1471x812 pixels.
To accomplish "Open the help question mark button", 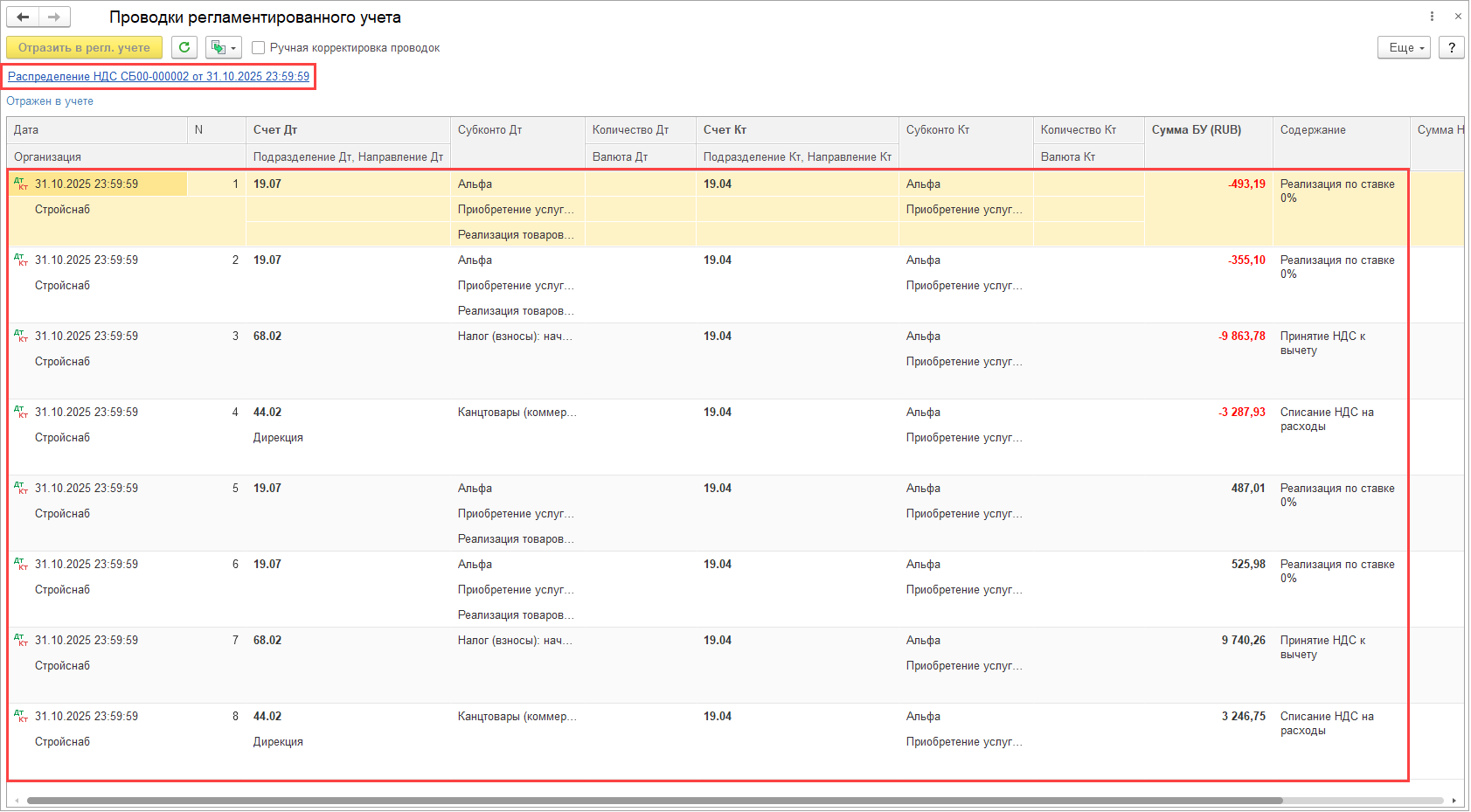I will (1452, 47).
